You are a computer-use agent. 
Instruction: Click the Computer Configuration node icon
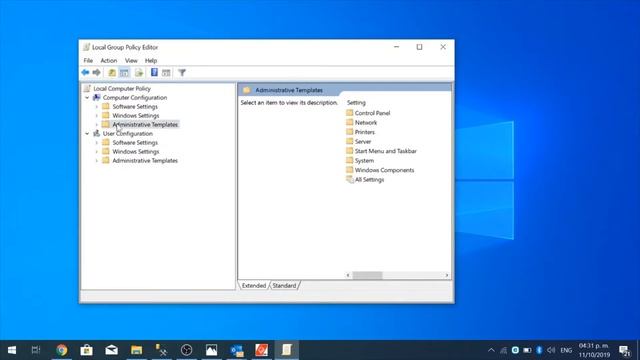97,97
